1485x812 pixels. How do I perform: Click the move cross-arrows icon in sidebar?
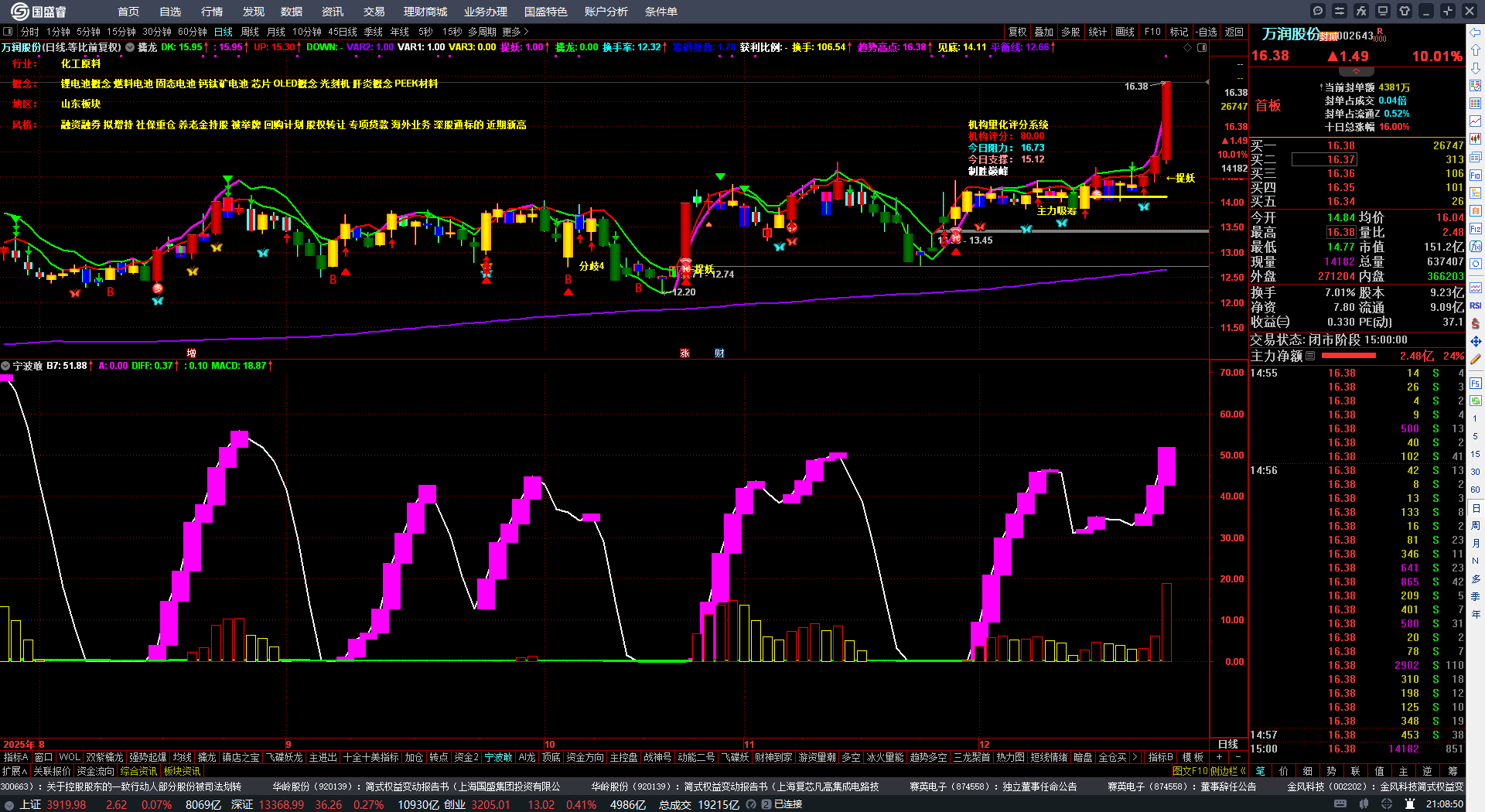pos(1476,341)
